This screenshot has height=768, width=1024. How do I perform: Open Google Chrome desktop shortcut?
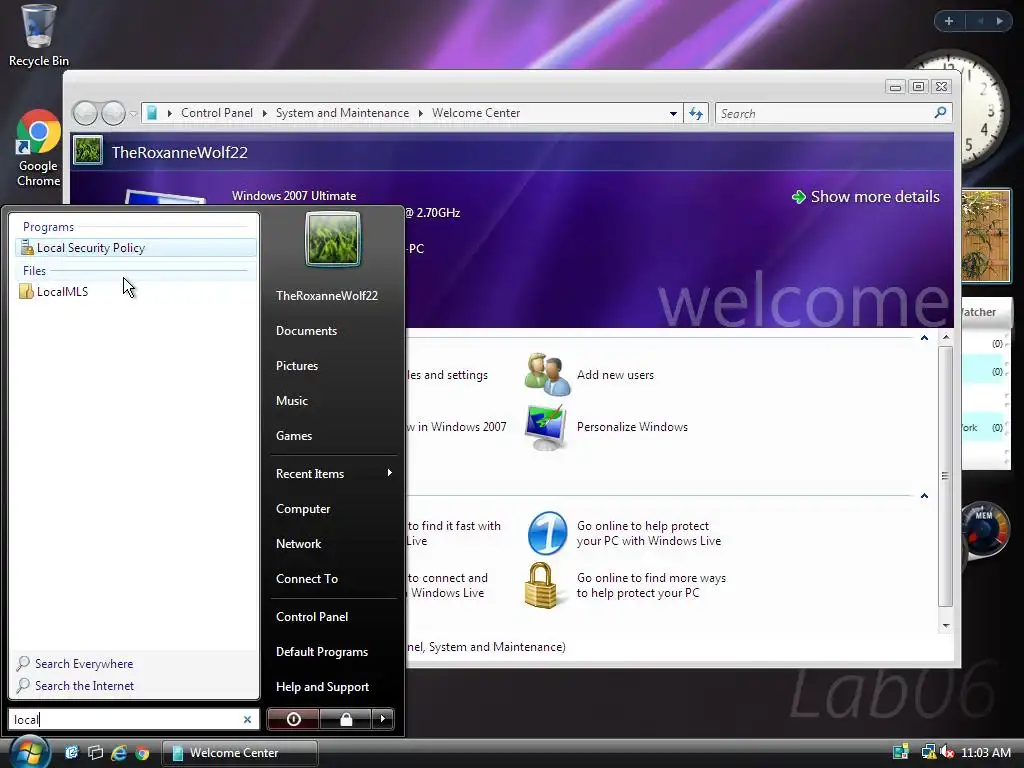tap(38, 148)
